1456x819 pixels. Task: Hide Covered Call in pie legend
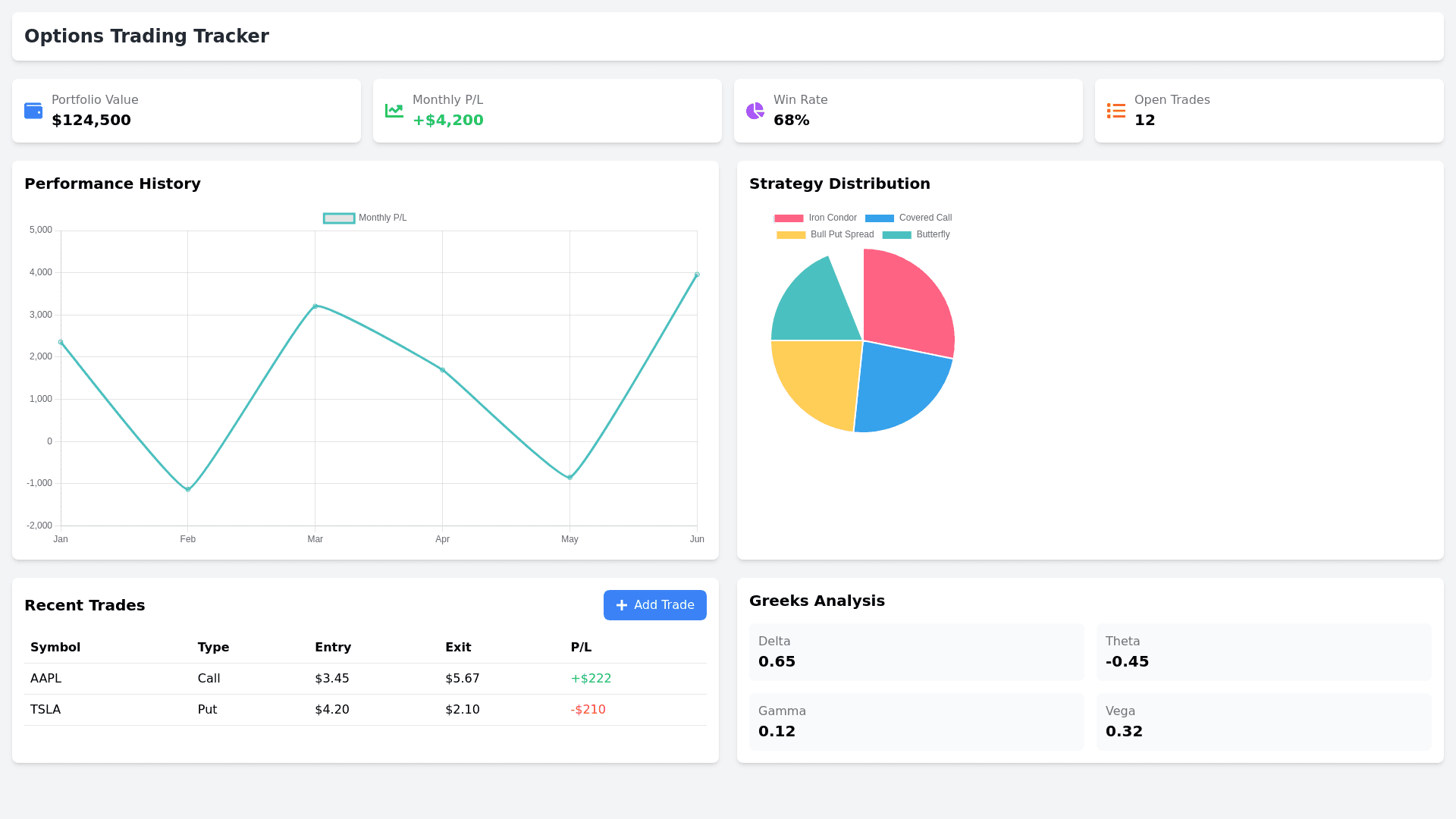pos(908,218)
